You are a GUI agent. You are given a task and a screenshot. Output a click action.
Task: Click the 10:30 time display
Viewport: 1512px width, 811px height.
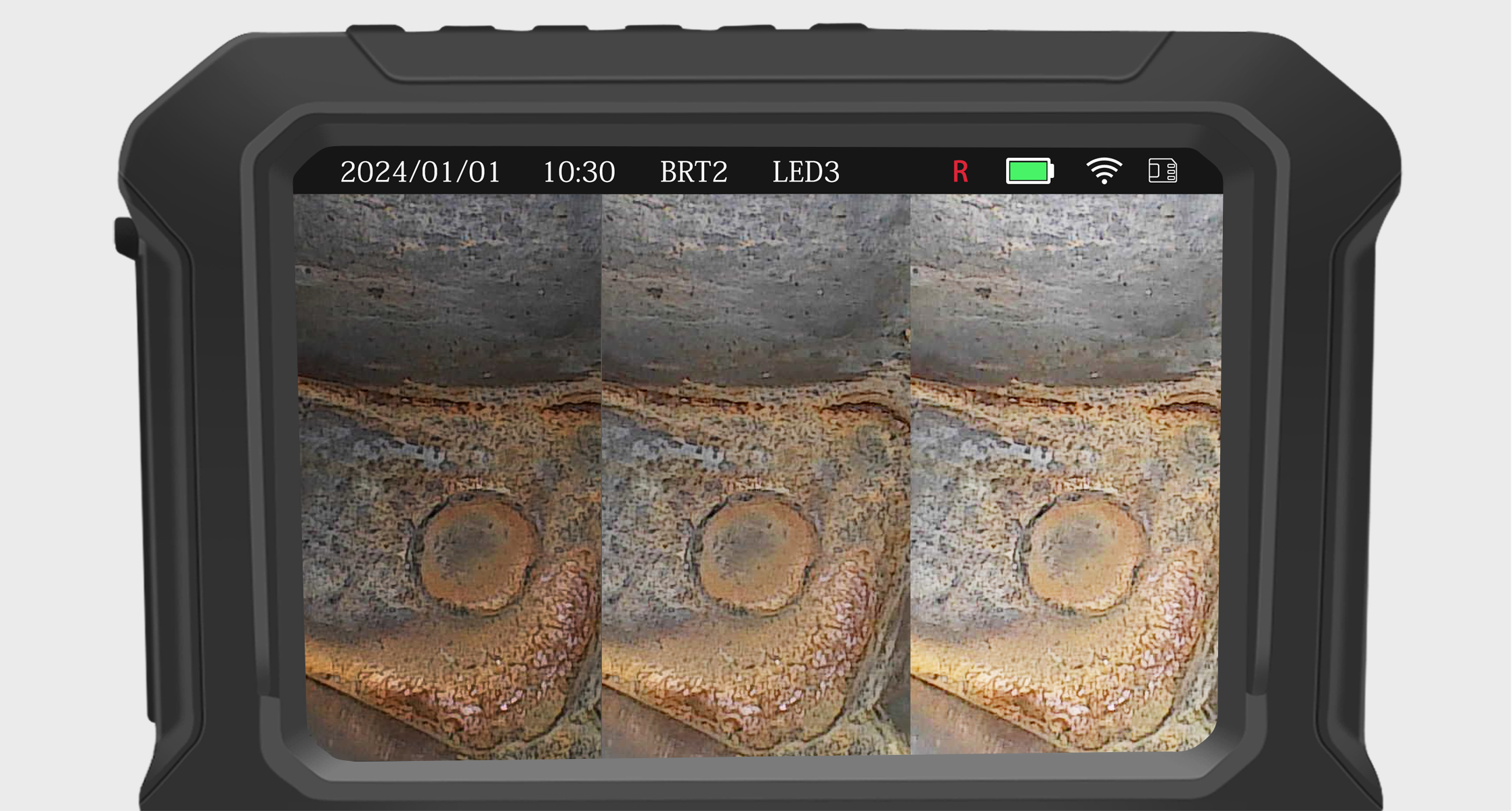coord(579,172)
